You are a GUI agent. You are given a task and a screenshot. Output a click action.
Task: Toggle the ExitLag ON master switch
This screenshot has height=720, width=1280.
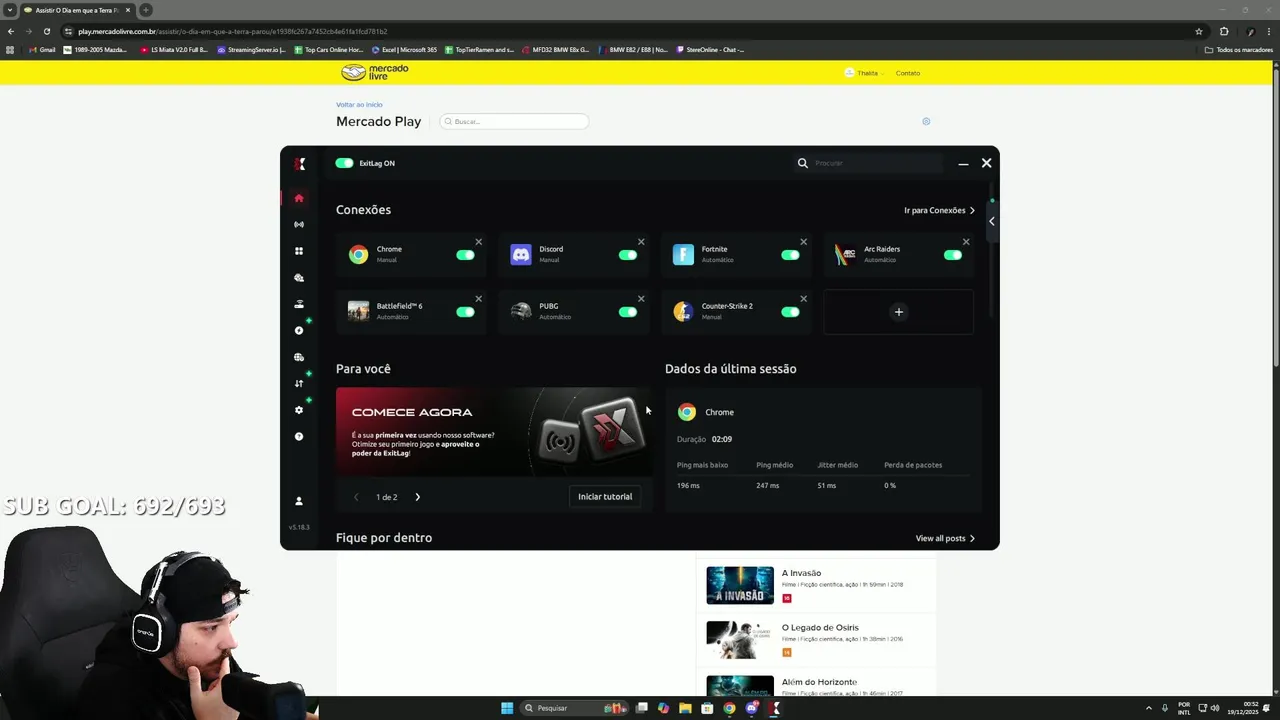(x=344, y=163)
